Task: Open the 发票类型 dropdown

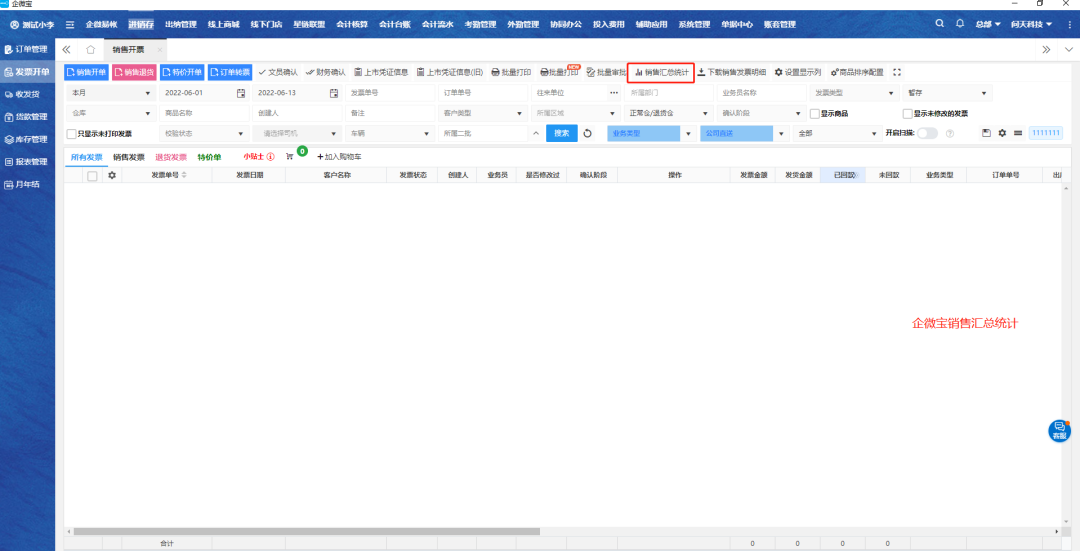Action: click(852, 93)
